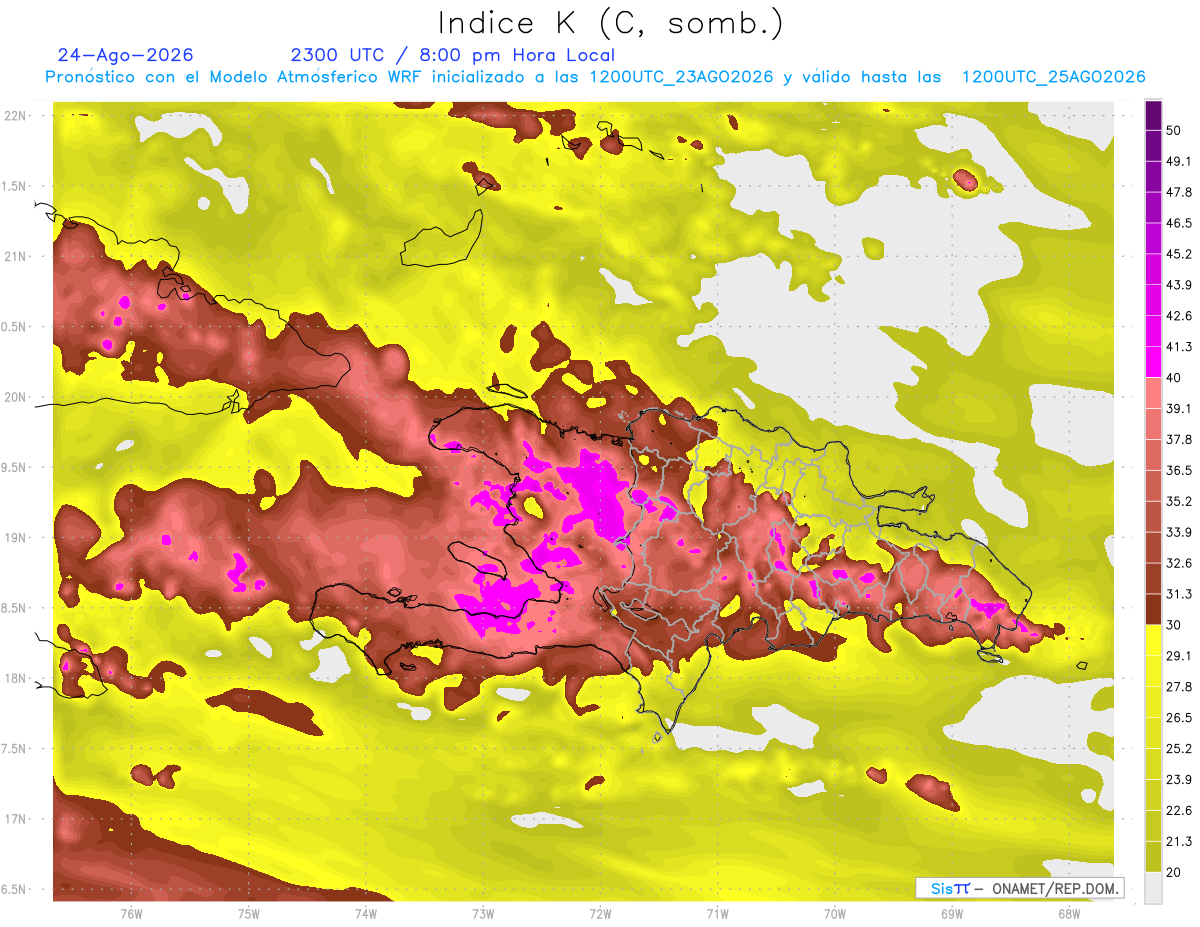Screen dimensions: 1200x927
Task: Click the time label "2300 UTC / 8:00 pm Hora Local"
Action: [x=452, y=55]
